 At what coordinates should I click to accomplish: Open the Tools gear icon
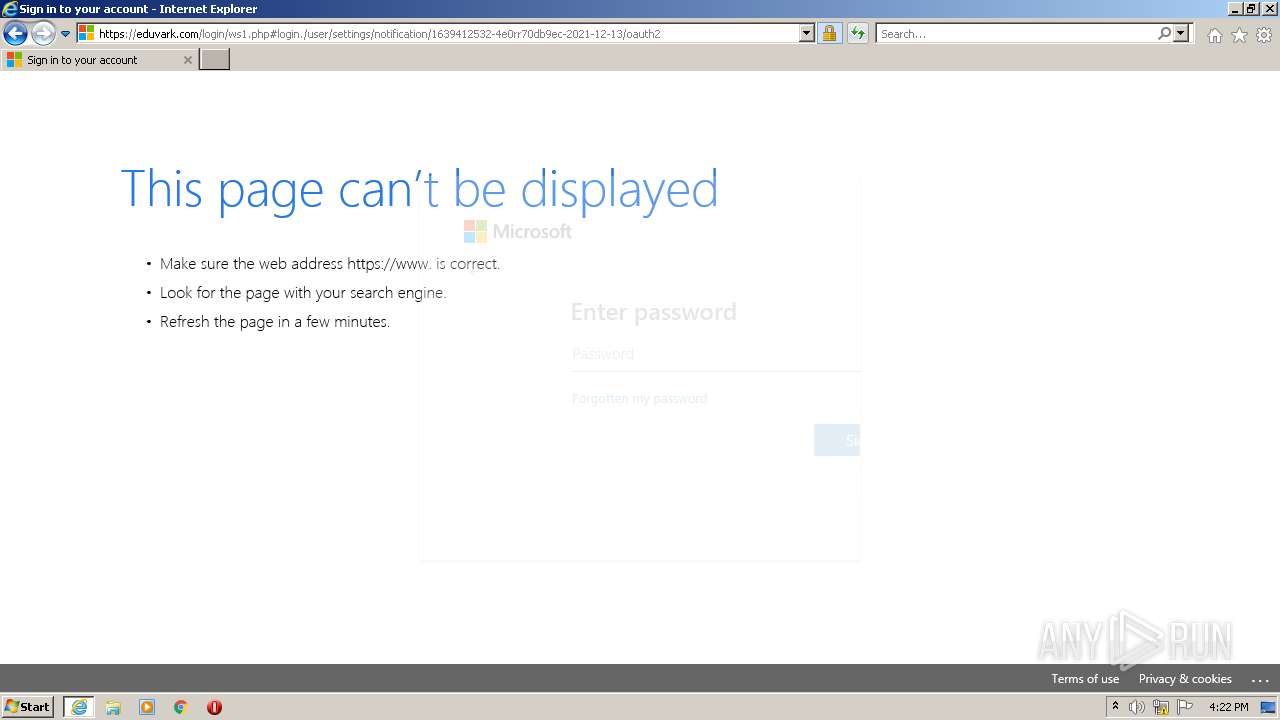1264,35
